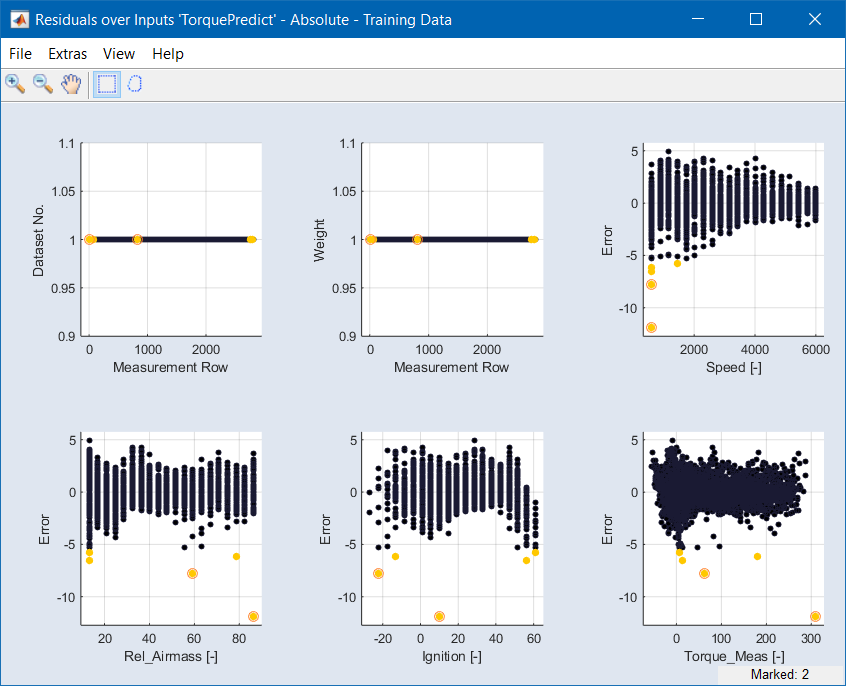This screenshot has width=846, height=686.
Task: Select marked point near 60 in Rel_Airmass plot
Action: coord(192,573)
